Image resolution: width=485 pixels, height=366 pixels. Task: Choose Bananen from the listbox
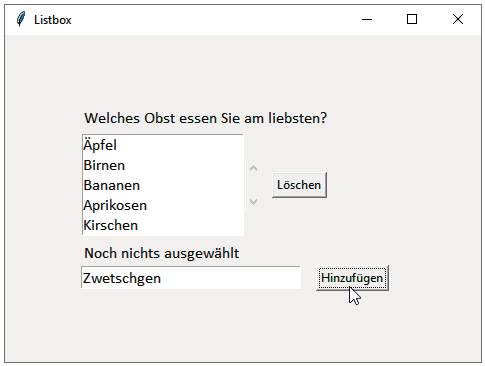[163, 185]
